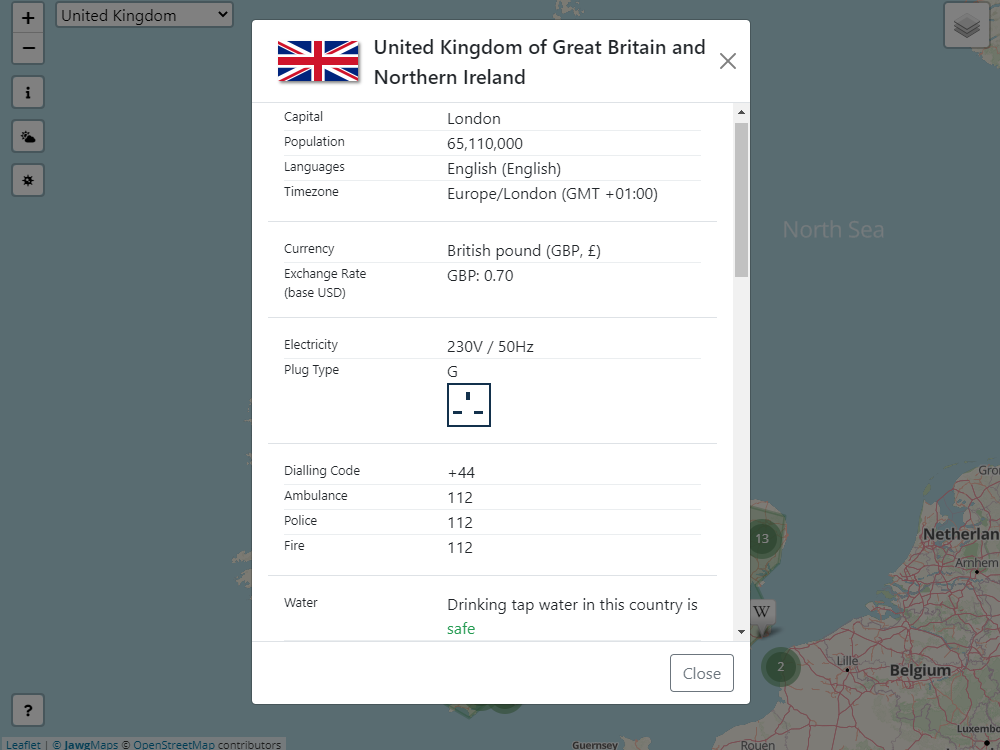Click the plug type G socket image
The image size is (1000, 750).
tap(469, 405)
